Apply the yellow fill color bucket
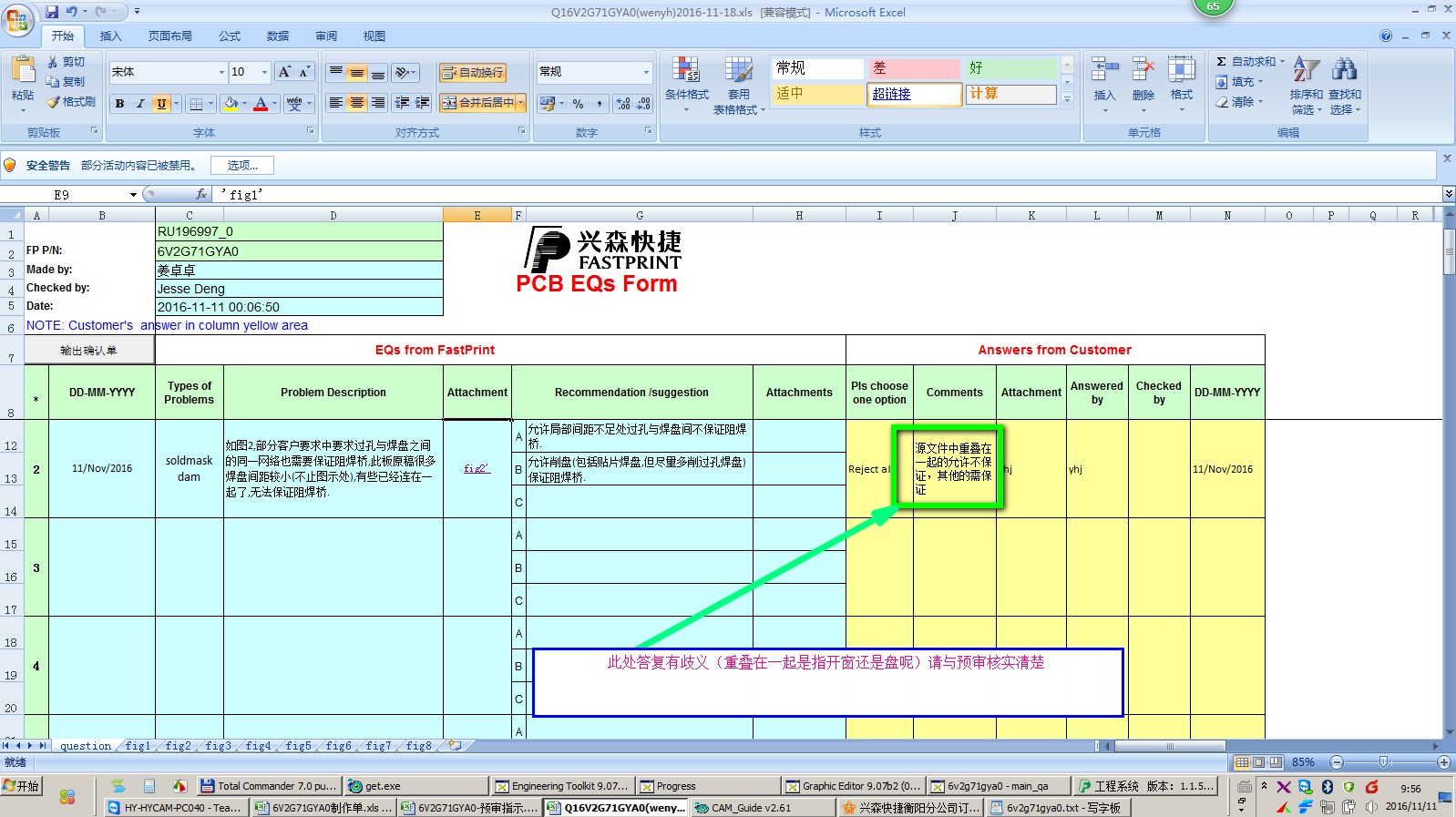 coord(231,104)
